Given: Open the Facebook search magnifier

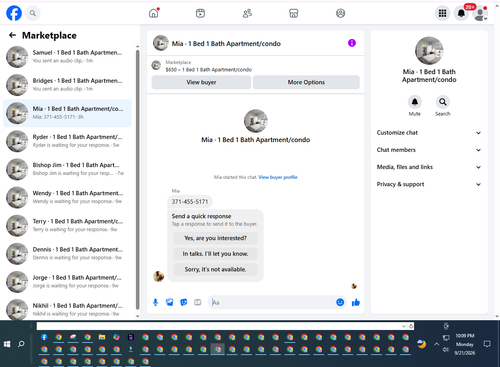Looking at the screenshot, I should tap(32, 13).
